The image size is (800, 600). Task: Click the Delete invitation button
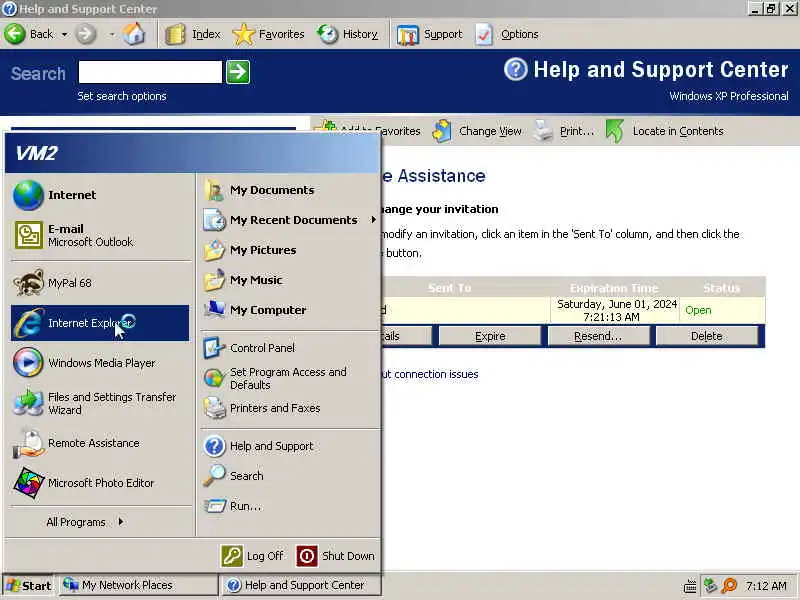tap(707, 336)
